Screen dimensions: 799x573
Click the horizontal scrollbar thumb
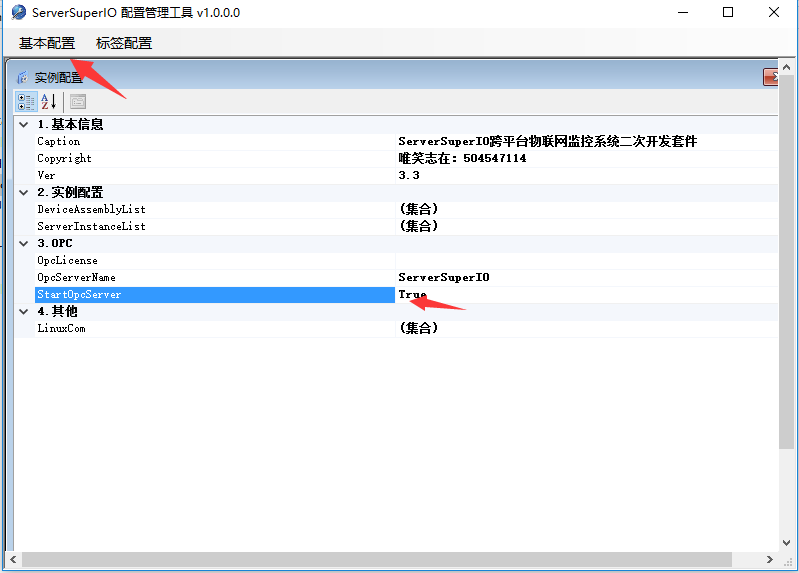[x=377, y=560]
